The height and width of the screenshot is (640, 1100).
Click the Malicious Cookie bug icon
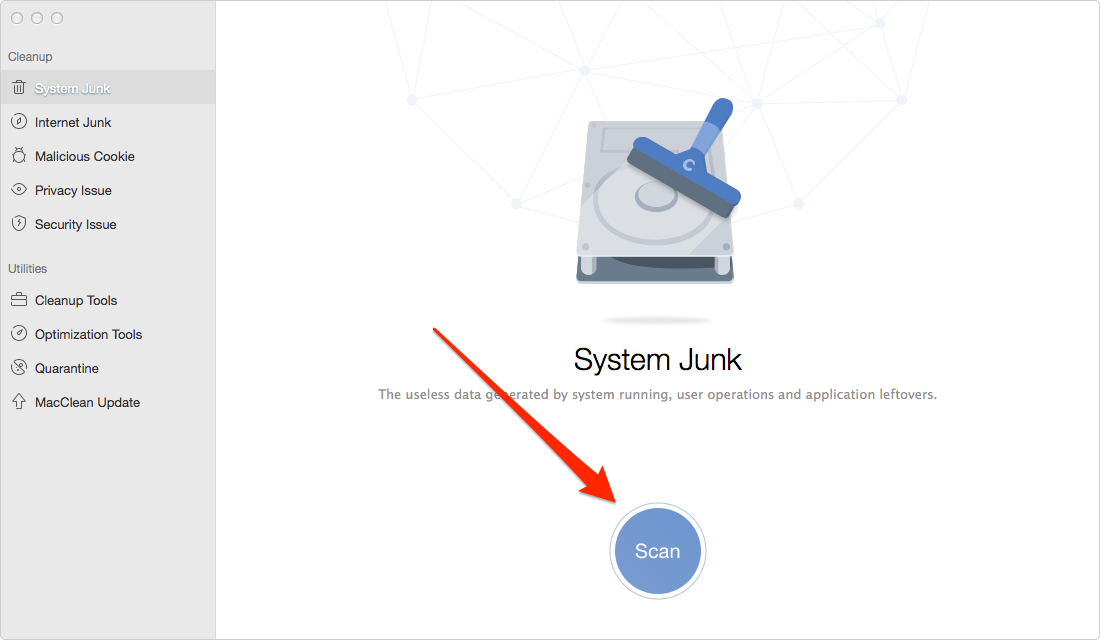(19, 156)
